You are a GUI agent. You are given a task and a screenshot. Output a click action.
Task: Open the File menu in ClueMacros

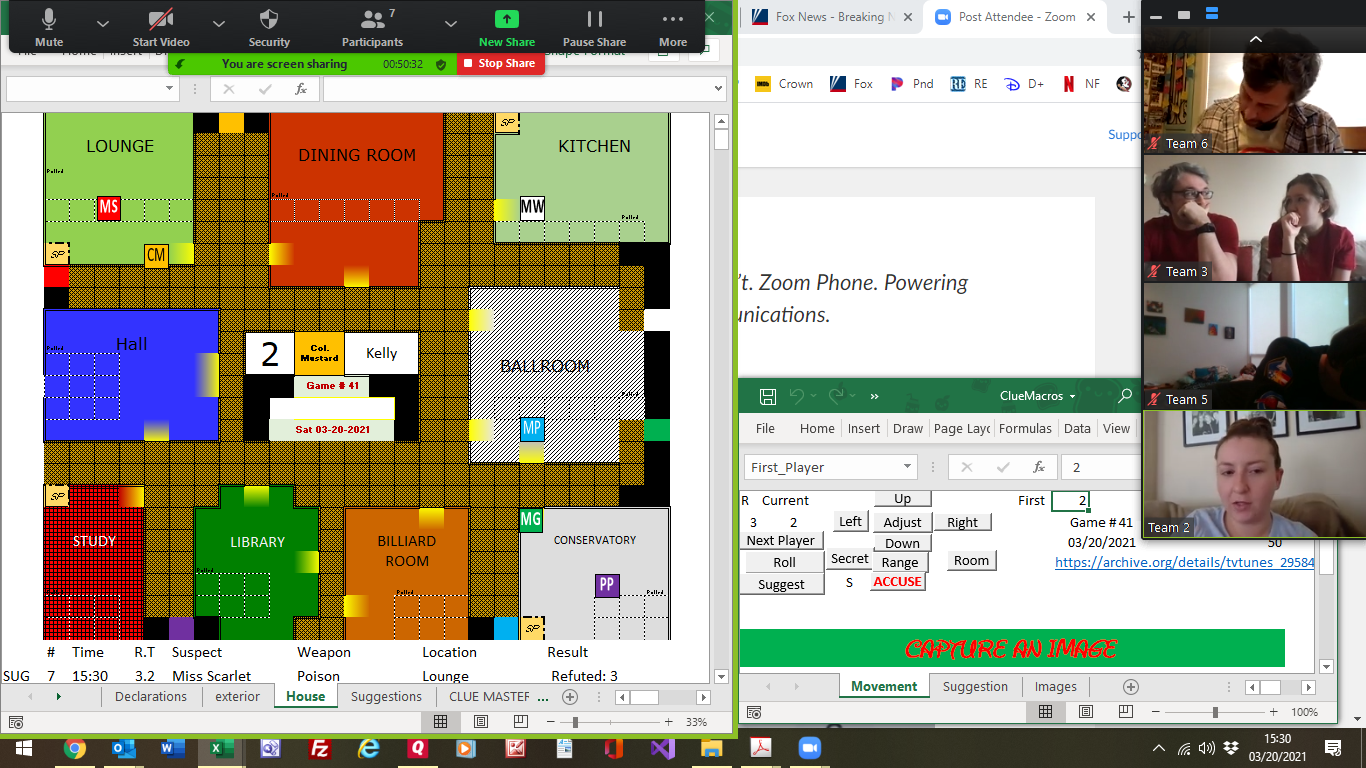[x=765, y=428]
